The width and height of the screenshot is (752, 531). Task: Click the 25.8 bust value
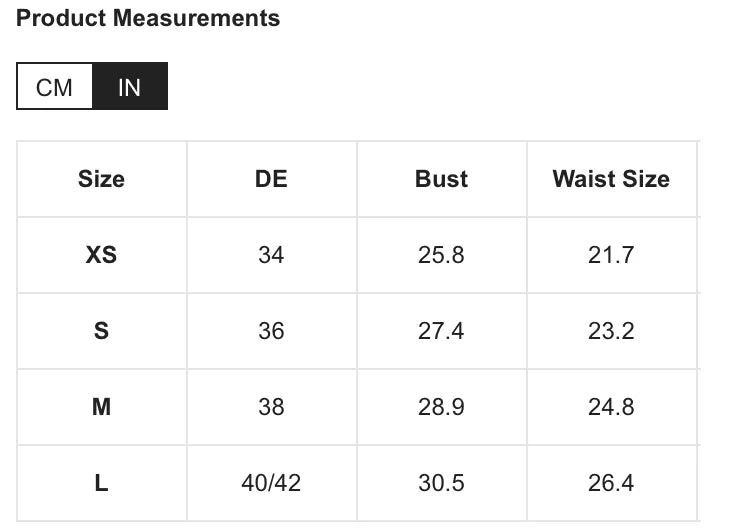(441, 255)
